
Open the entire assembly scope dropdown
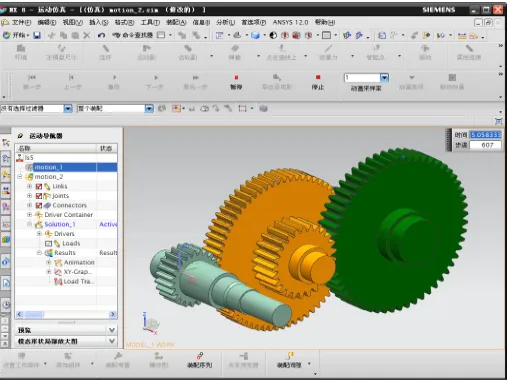149,109
